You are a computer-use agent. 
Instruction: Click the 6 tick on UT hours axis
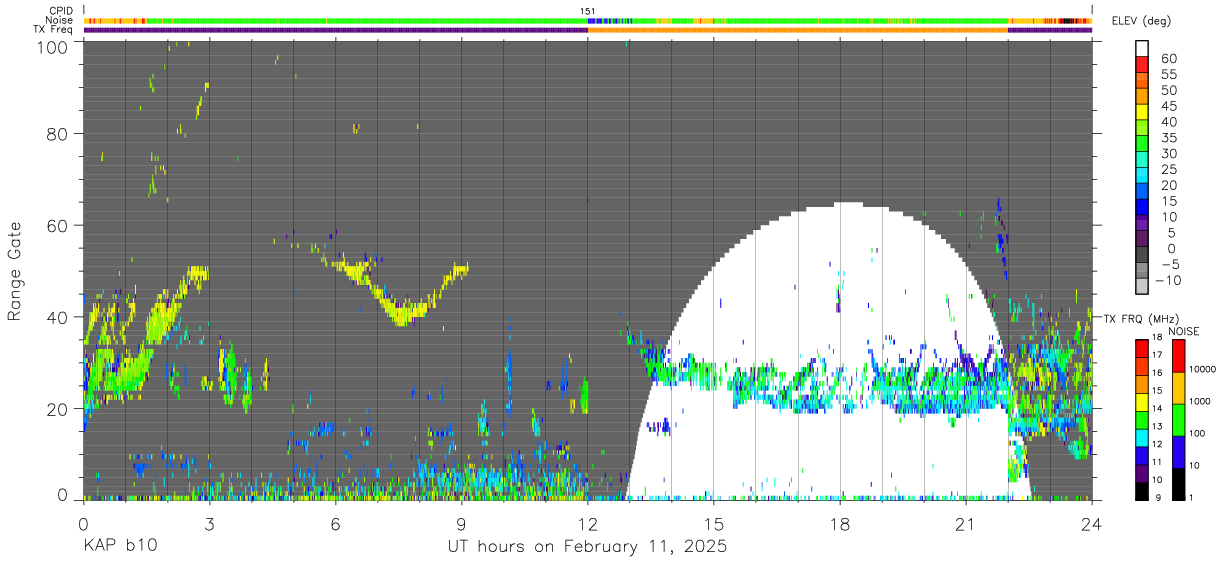(x=335, y=523)
